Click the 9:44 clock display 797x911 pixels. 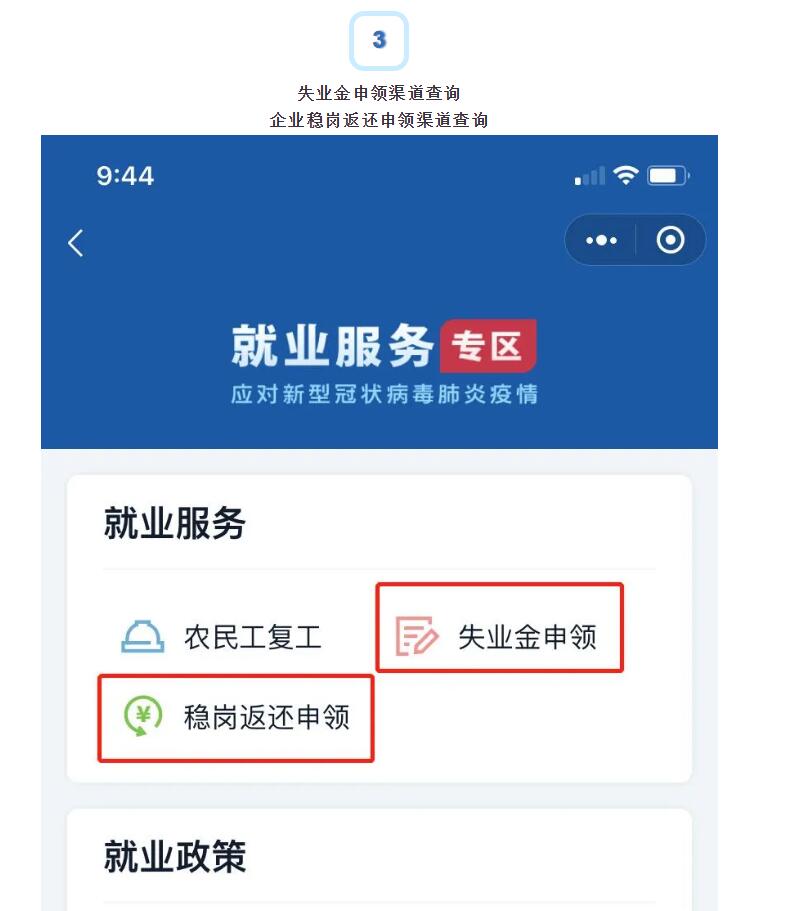[125, 176]
